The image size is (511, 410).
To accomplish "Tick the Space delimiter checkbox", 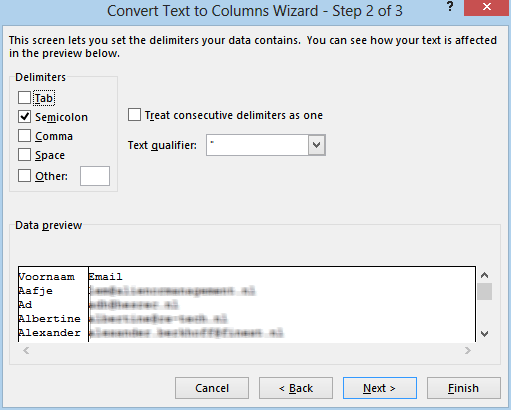I will [x=24, y=155].
